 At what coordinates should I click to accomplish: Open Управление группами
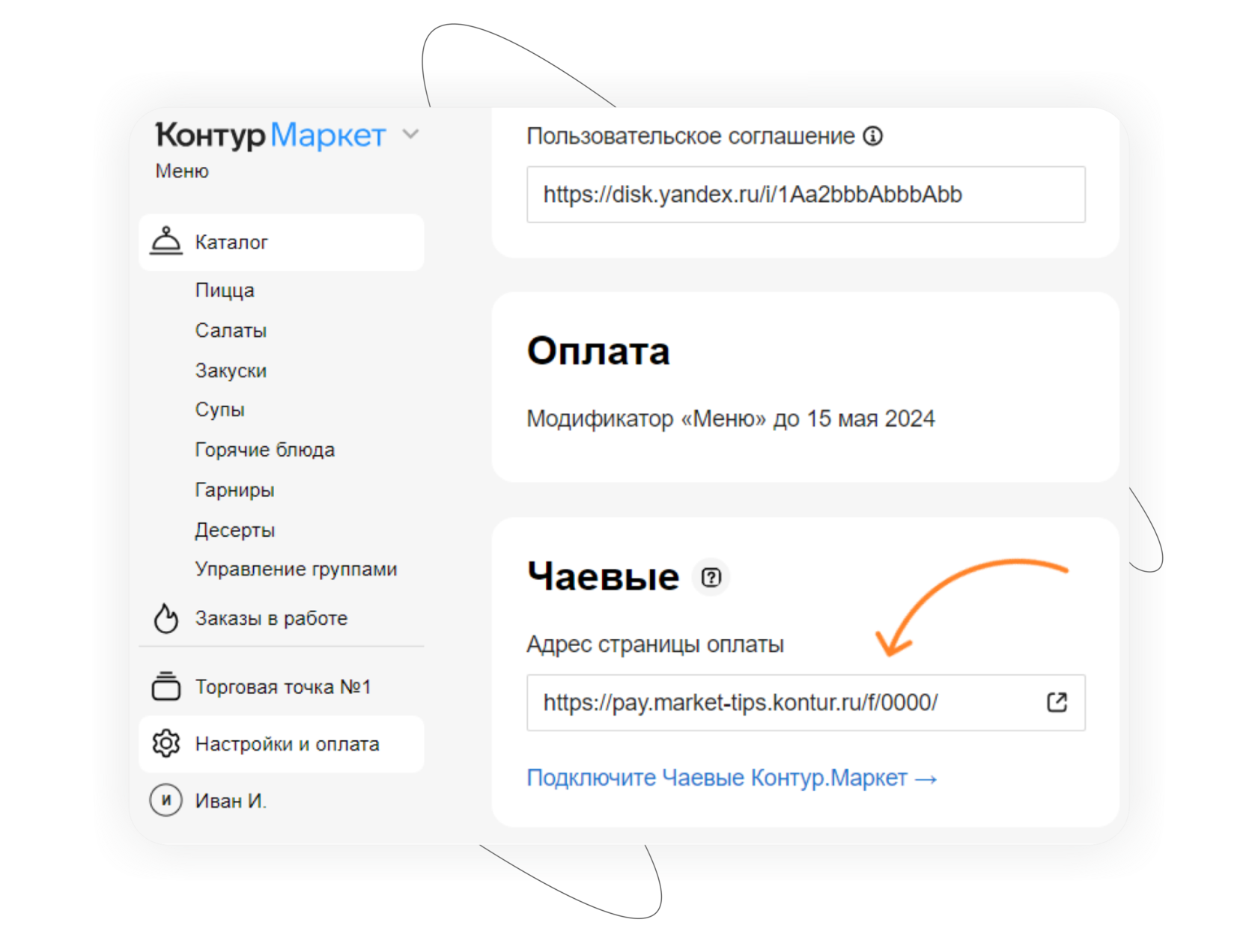pyautogui.click(x=296, y=569)
